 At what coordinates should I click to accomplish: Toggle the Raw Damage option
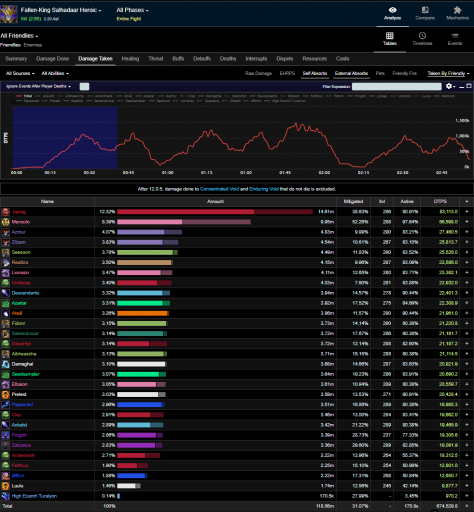(x=258, y=73)
